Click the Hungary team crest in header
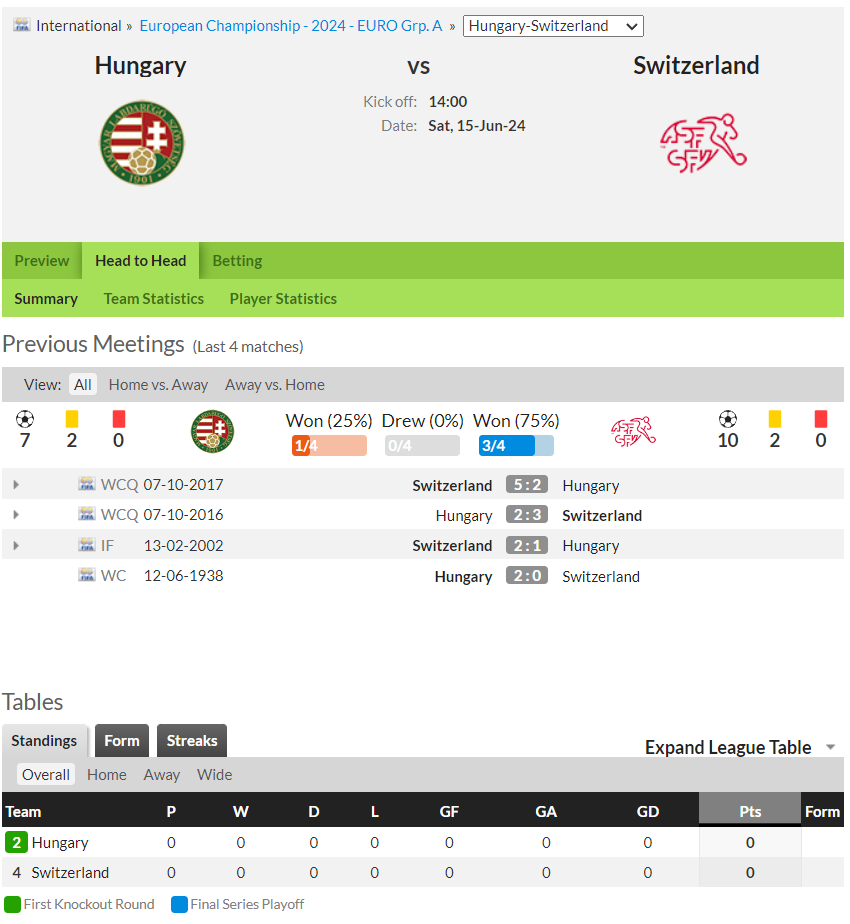This screenshot has width=850, height=924. click(x=141, y=143)
